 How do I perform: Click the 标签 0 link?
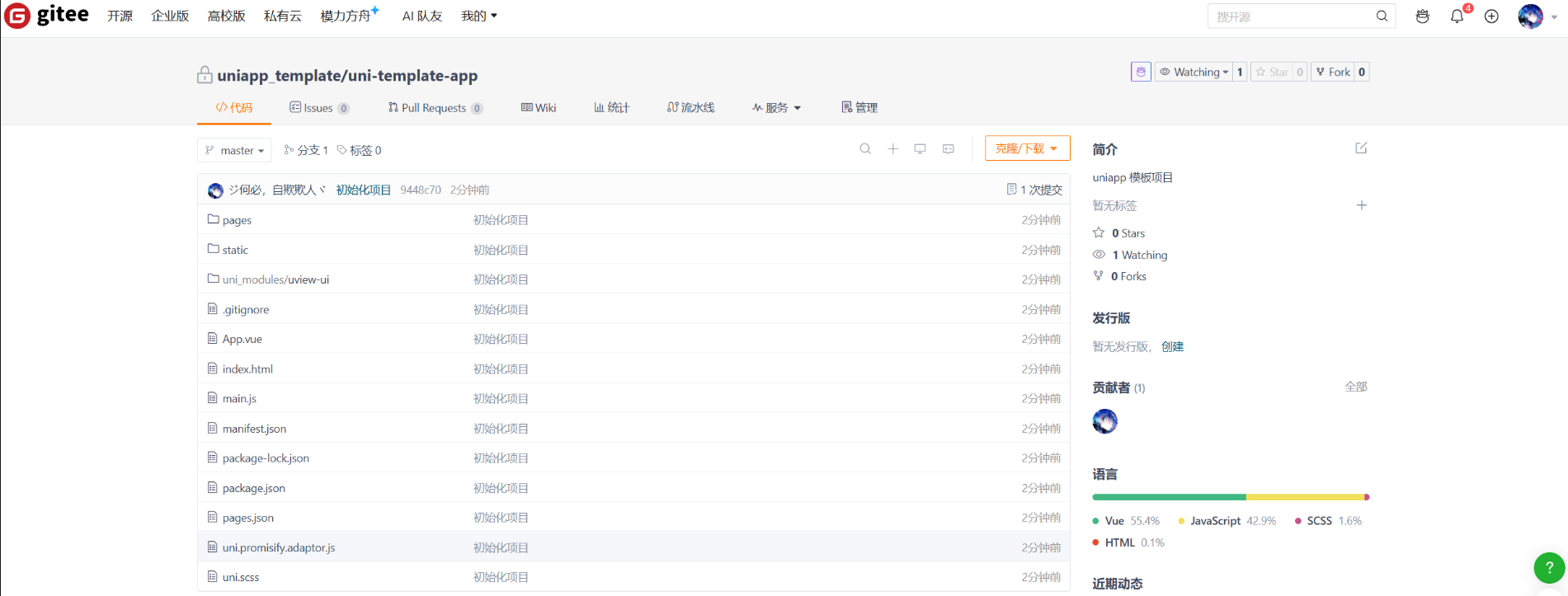359,150
